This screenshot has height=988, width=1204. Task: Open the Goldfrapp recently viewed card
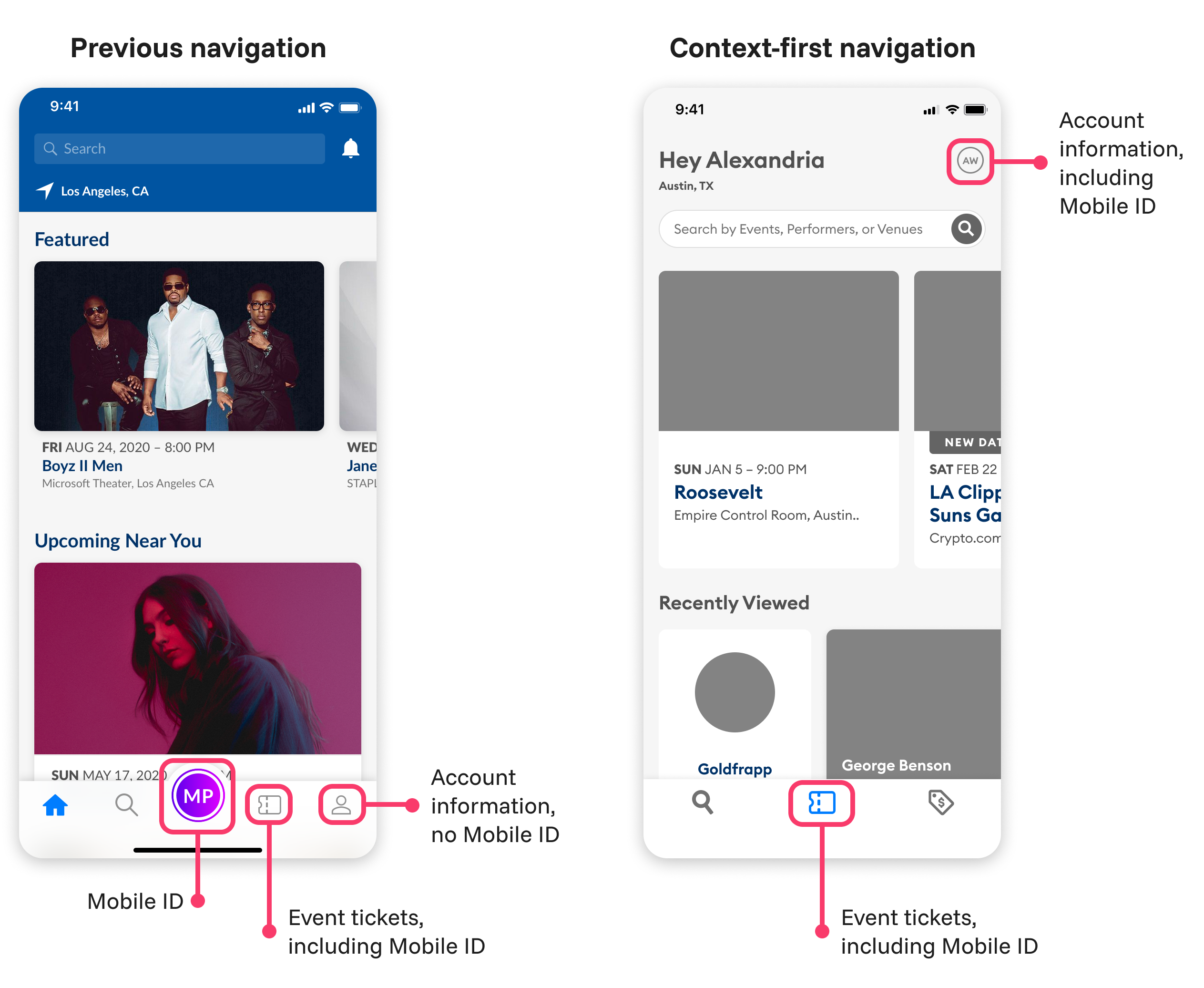734,704
